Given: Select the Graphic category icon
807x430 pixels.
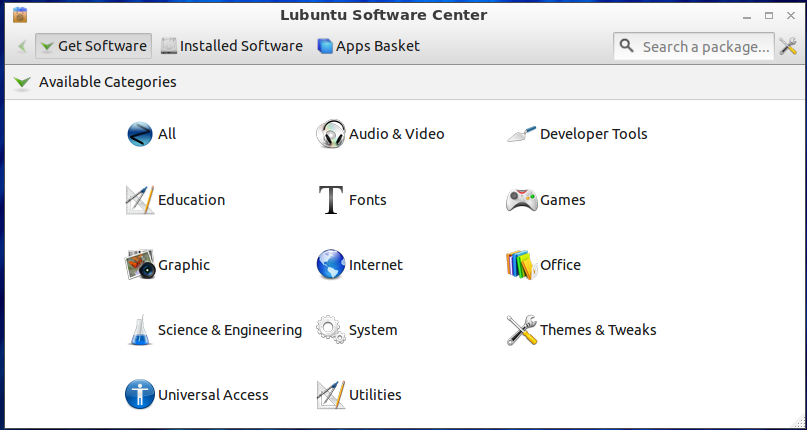Looking at the screenshot, I should click(x=140, y=265).
